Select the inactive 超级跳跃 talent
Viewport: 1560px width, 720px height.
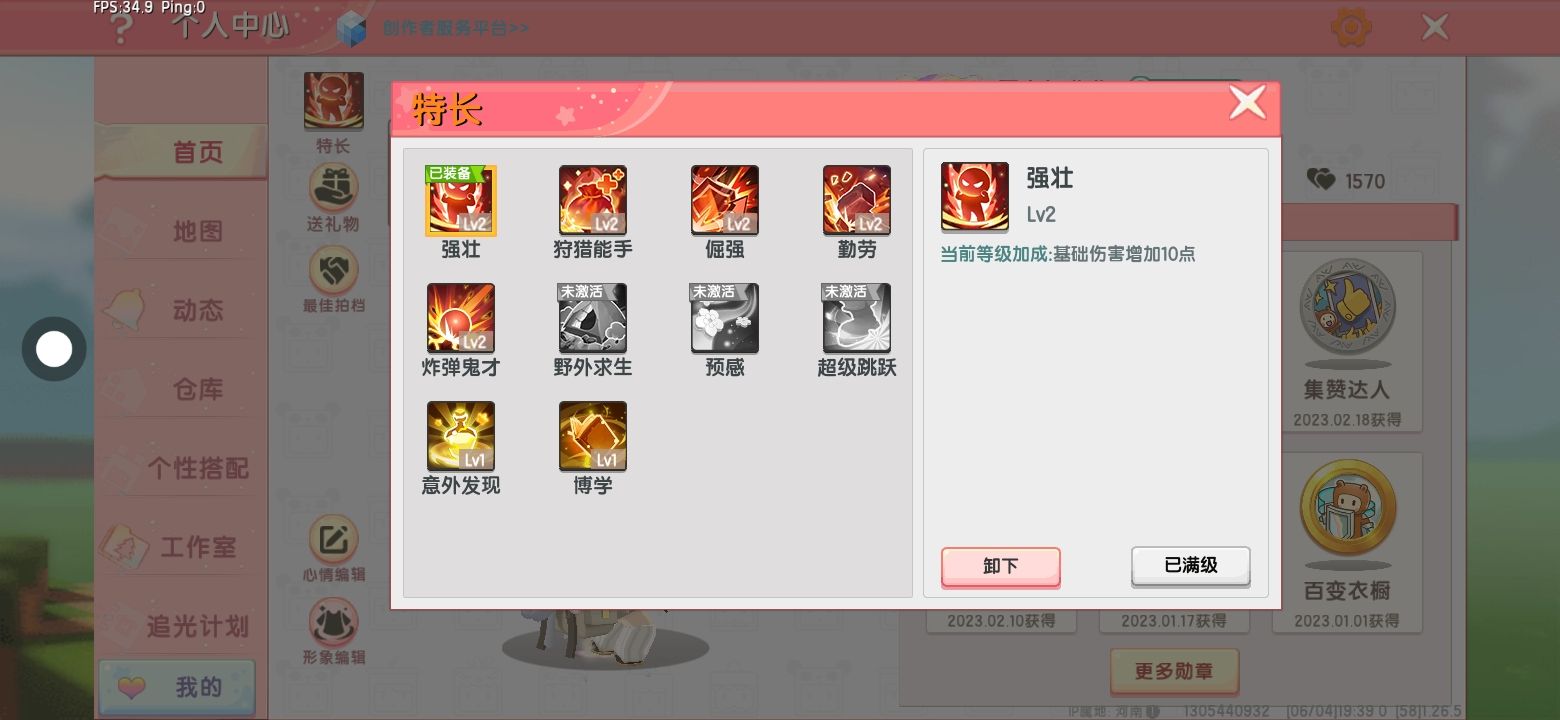(x=857, y=318)
